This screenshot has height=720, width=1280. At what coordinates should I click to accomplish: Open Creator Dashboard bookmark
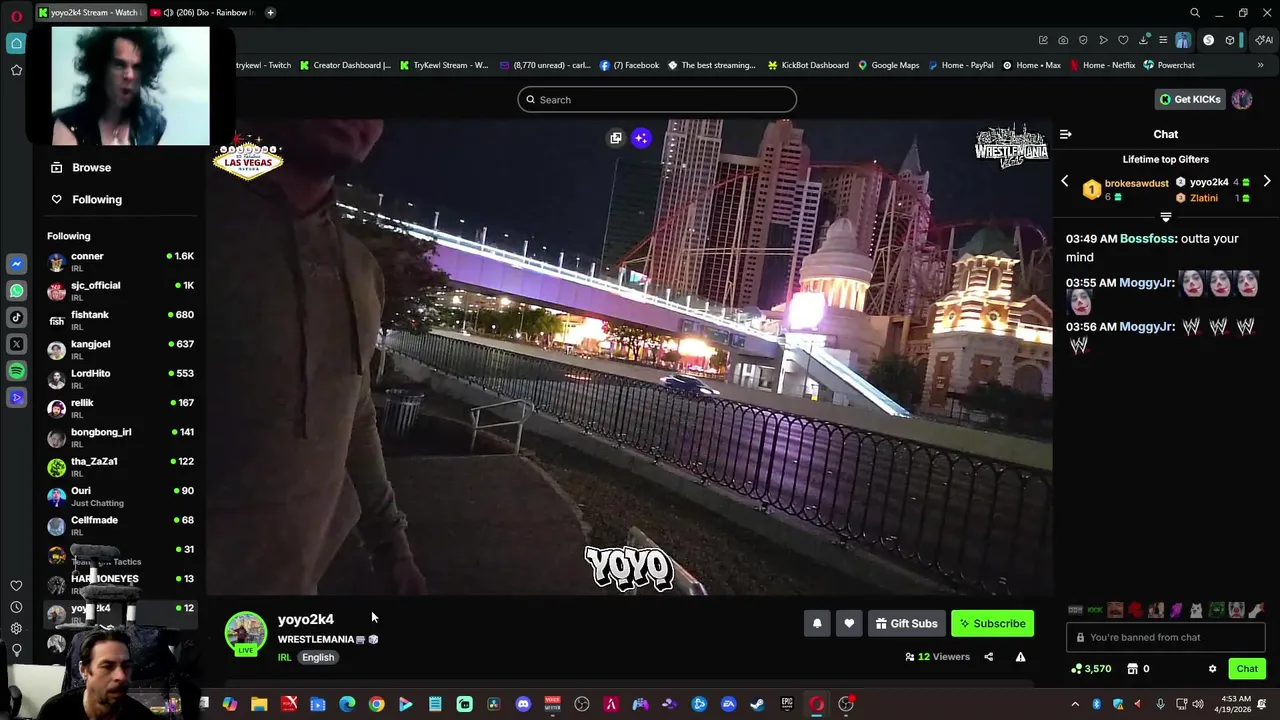(x=345, y=65)
